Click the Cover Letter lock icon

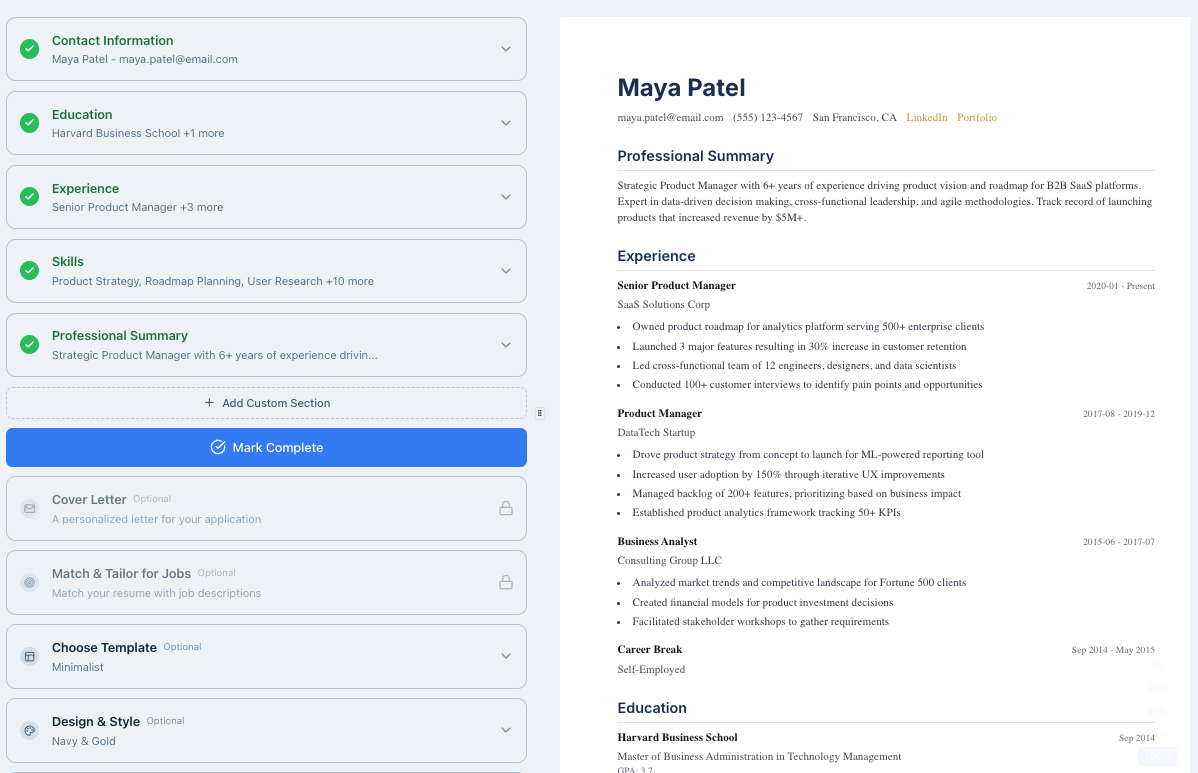pyautogui.click(x=506, y=508)
